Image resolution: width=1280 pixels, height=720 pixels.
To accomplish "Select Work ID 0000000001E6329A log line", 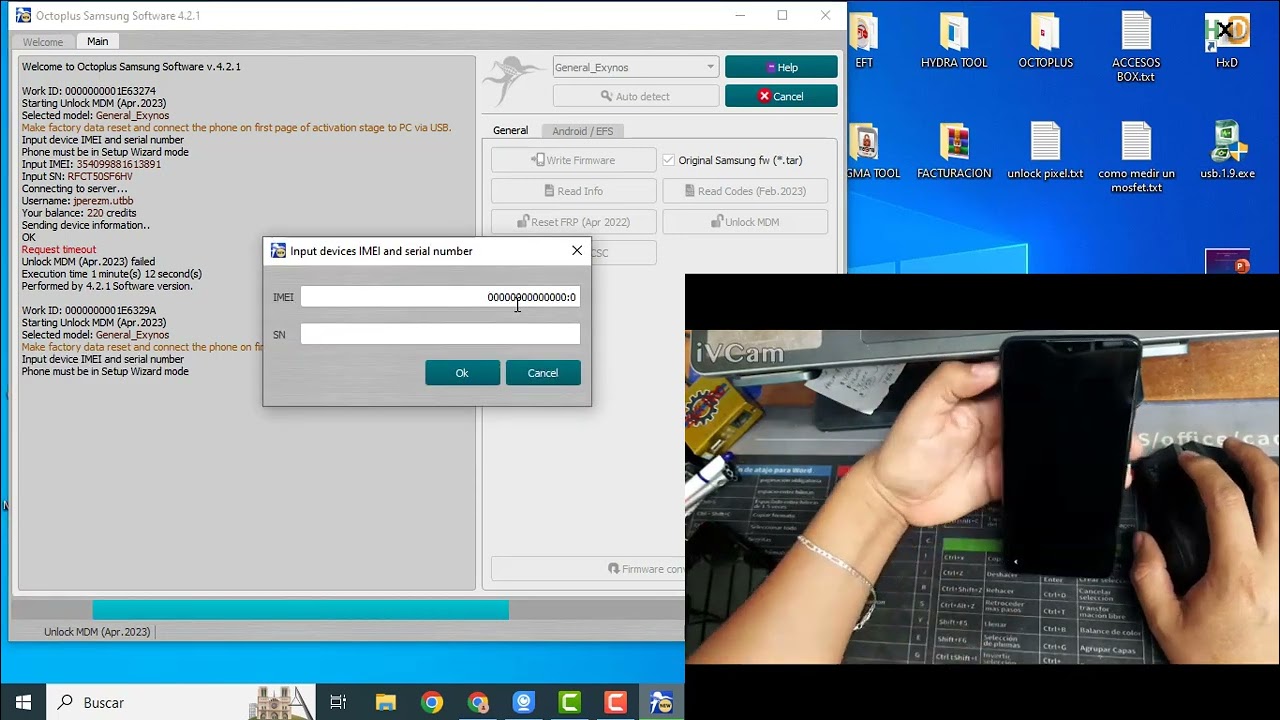I will (89, 311).
